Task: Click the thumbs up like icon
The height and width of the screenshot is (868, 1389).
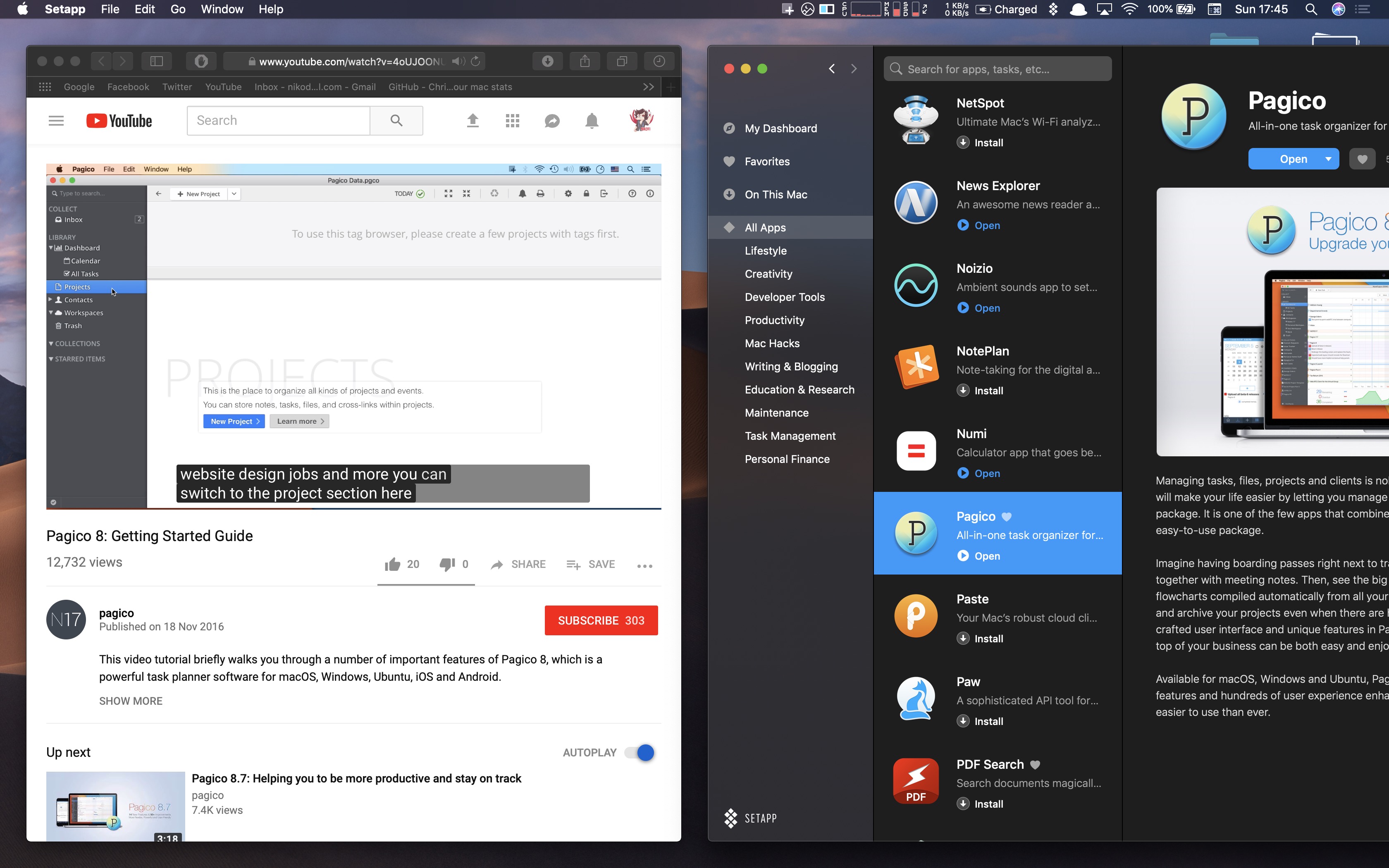Action: (393, 564)
